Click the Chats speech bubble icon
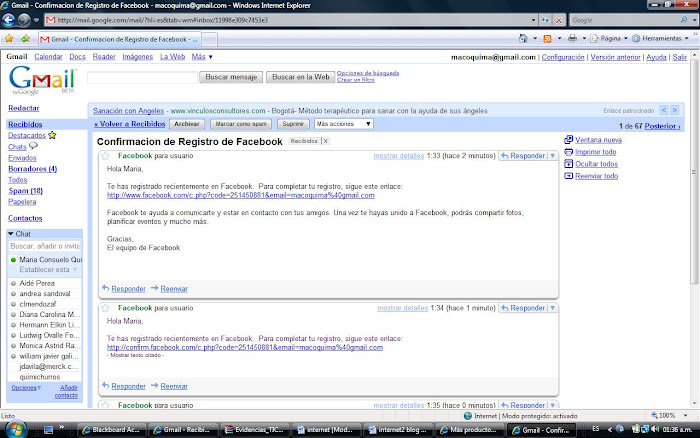 click(x=33, y=146)
